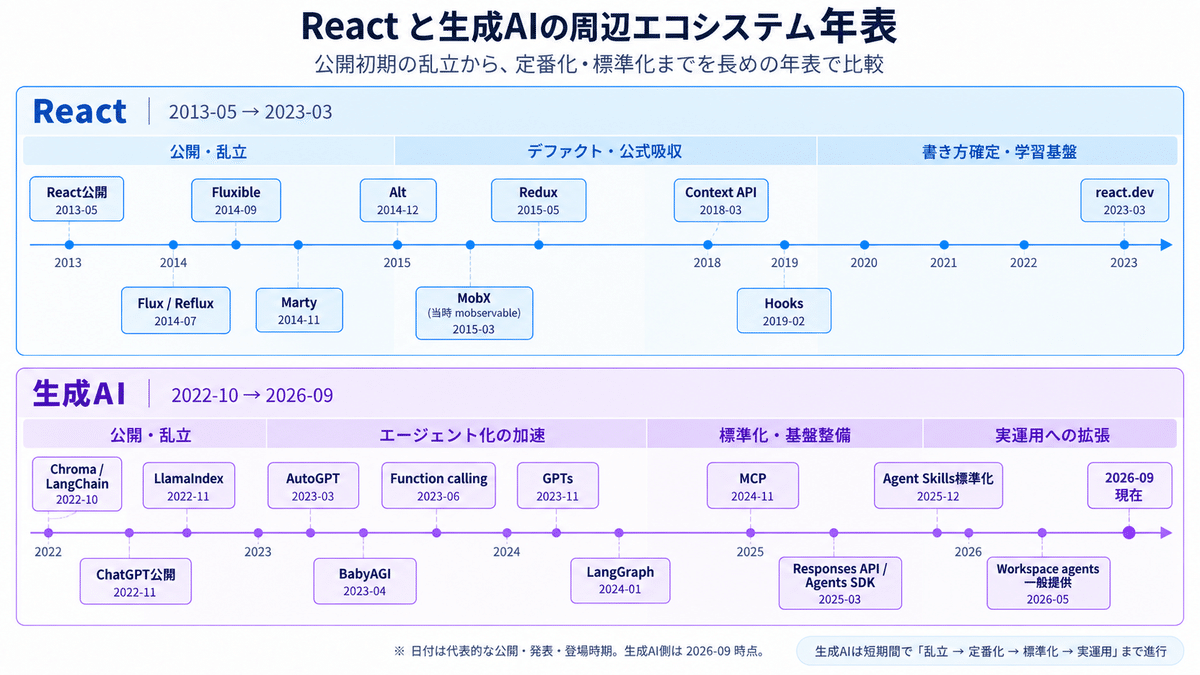Viewport: 1200px width, 675px height.
Task: Click the 2021 year label
Action: (944, 263)
